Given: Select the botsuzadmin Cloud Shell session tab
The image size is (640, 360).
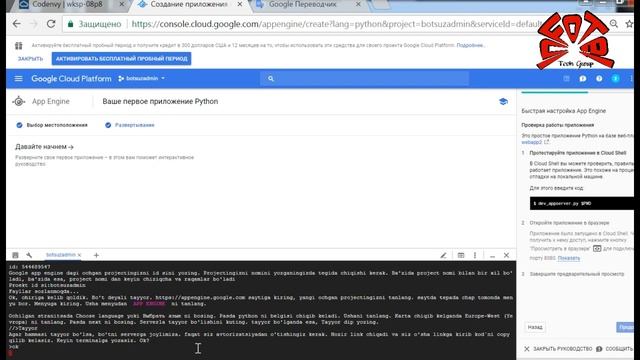Looking at the screenshot, I should (60, 255).
